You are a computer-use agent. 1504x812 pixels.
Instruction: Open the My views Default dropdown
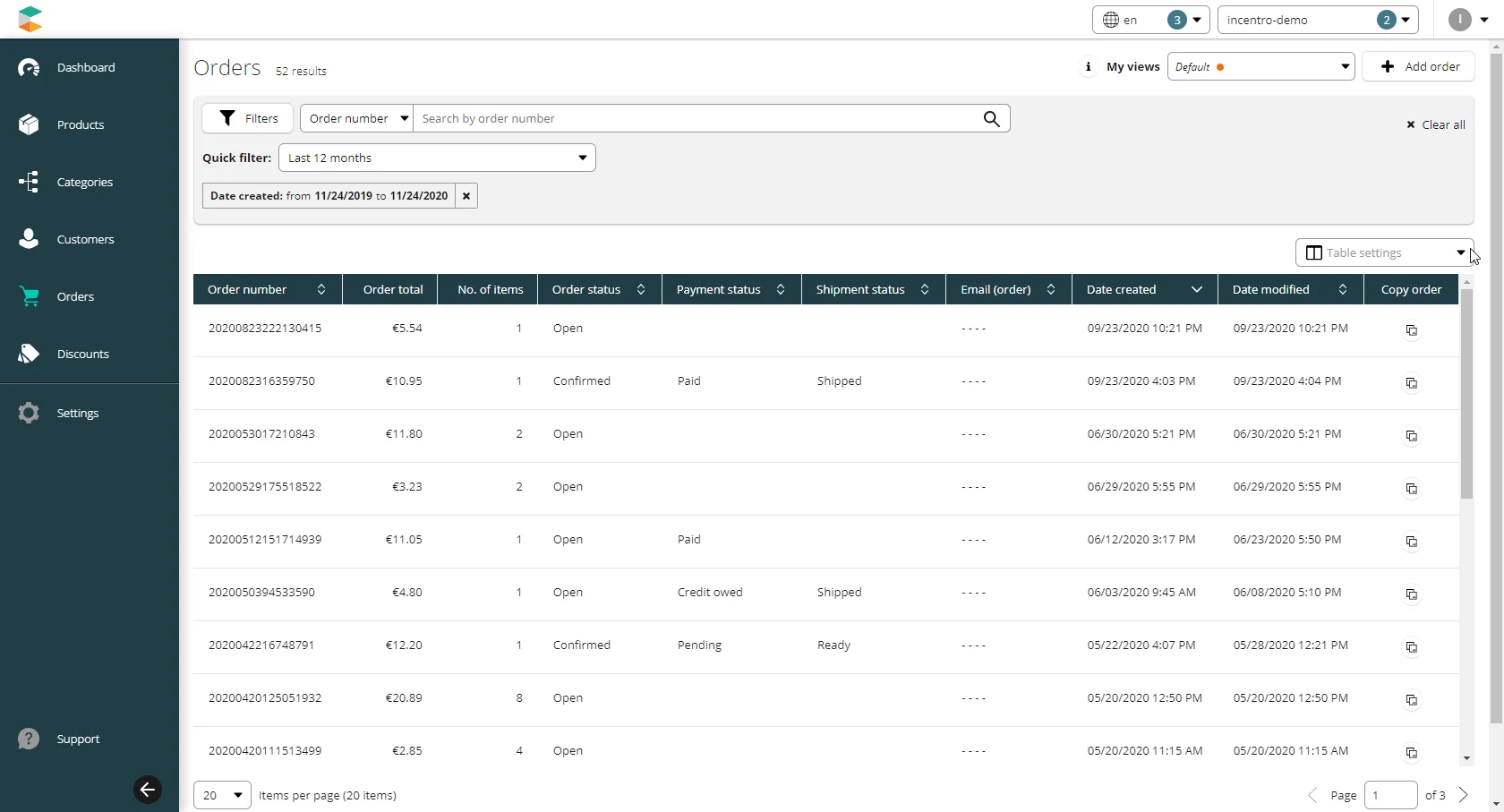click(1260, 67)
